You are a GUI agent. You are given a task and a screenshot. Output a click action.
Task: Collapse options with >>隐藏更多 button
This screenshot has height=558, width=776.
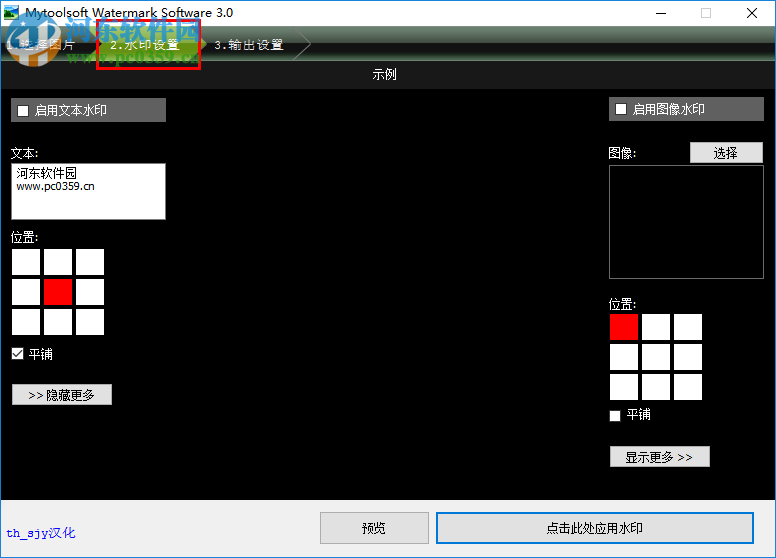(62, 395)
